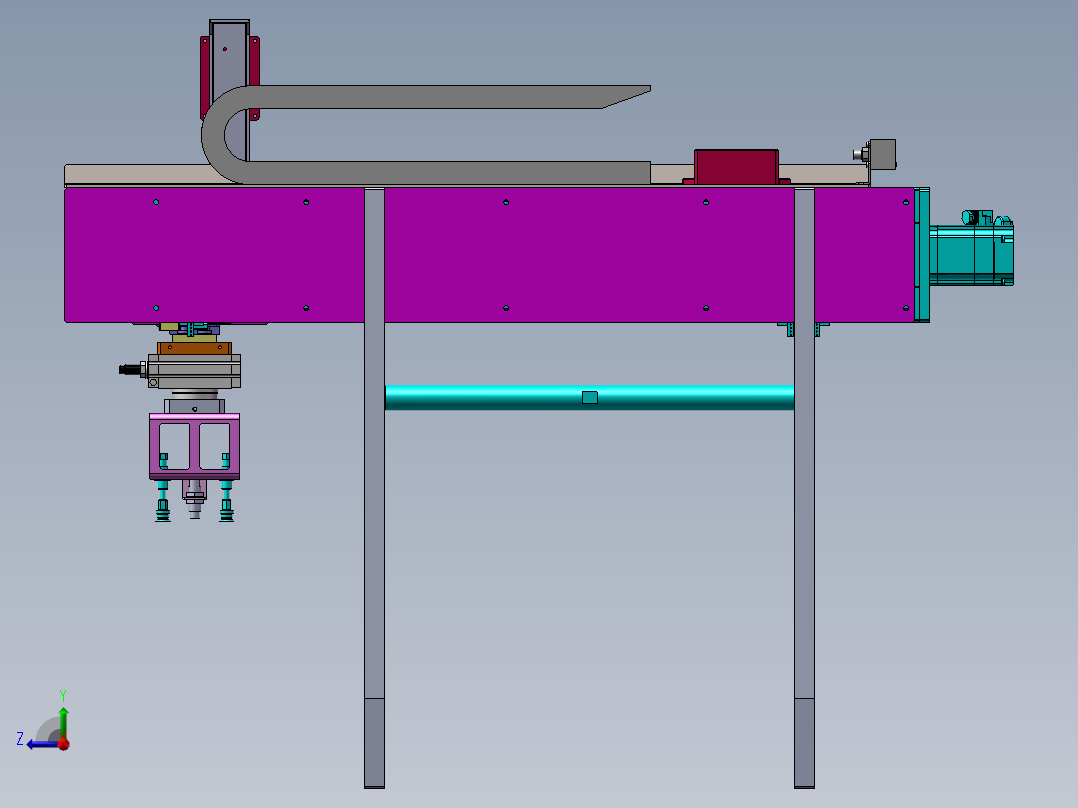
Task: Select the dark red carriage block on rail
Action: pos(736,167)
